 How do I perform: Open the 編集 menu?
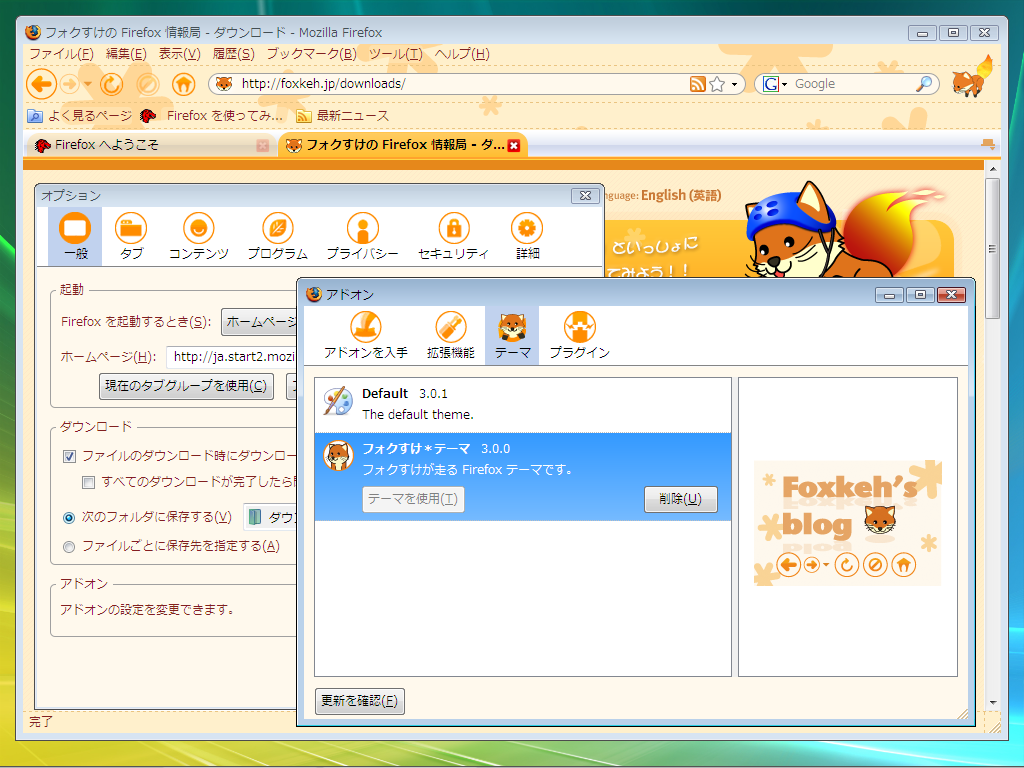126,54
